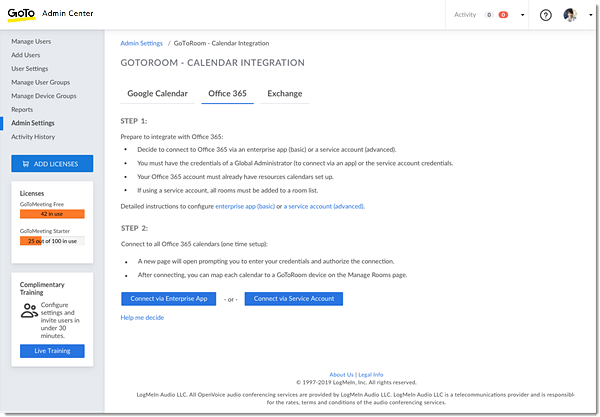This screenshot has height=417, width=600.
Task: Open Reports in sidebar
Action: tap(22, 109)
